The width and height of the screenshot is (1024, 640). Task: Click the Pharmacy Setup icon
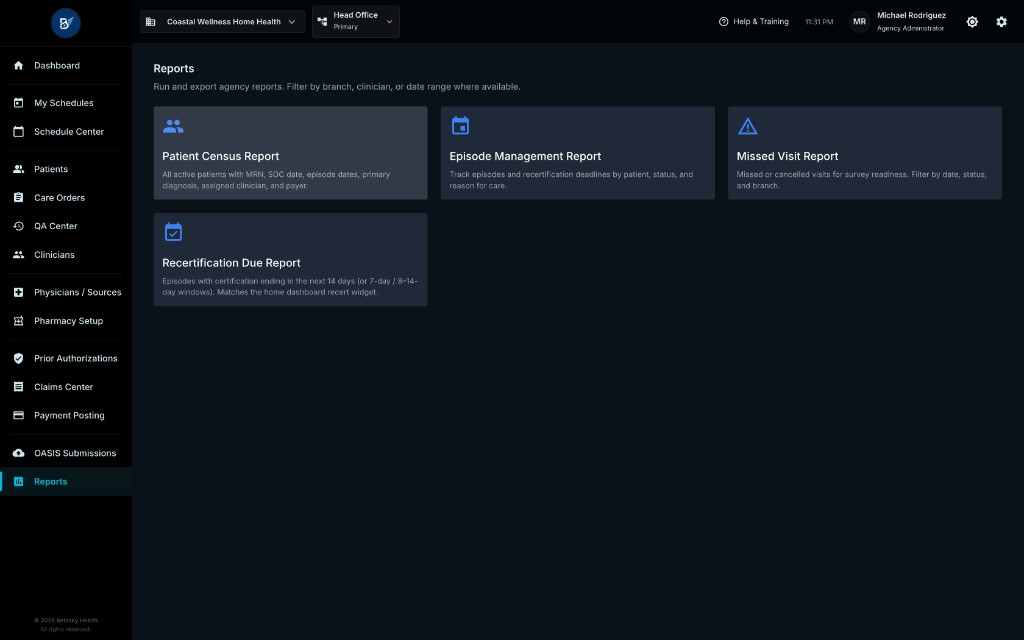pyautogui.click(x=18, y=321)
